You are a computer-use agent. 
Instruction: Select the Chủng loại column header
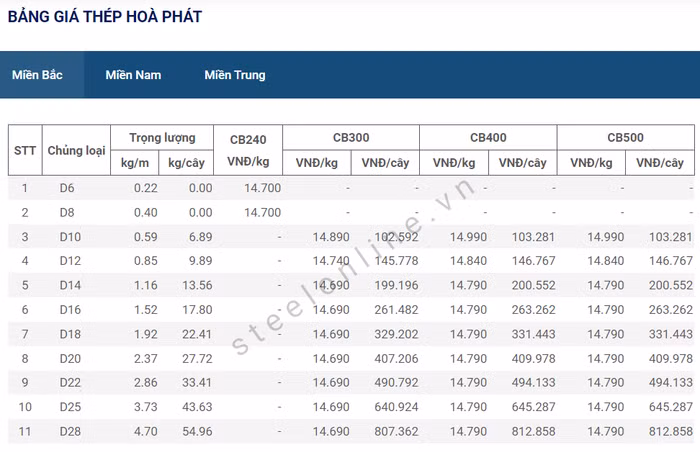(76, 151)
